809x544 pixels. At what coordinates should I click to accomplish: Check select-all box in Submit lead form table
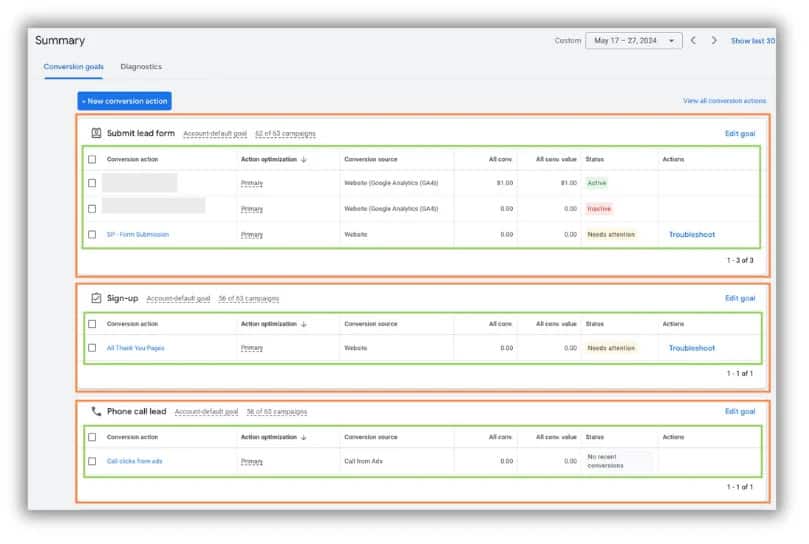[92, 159]
